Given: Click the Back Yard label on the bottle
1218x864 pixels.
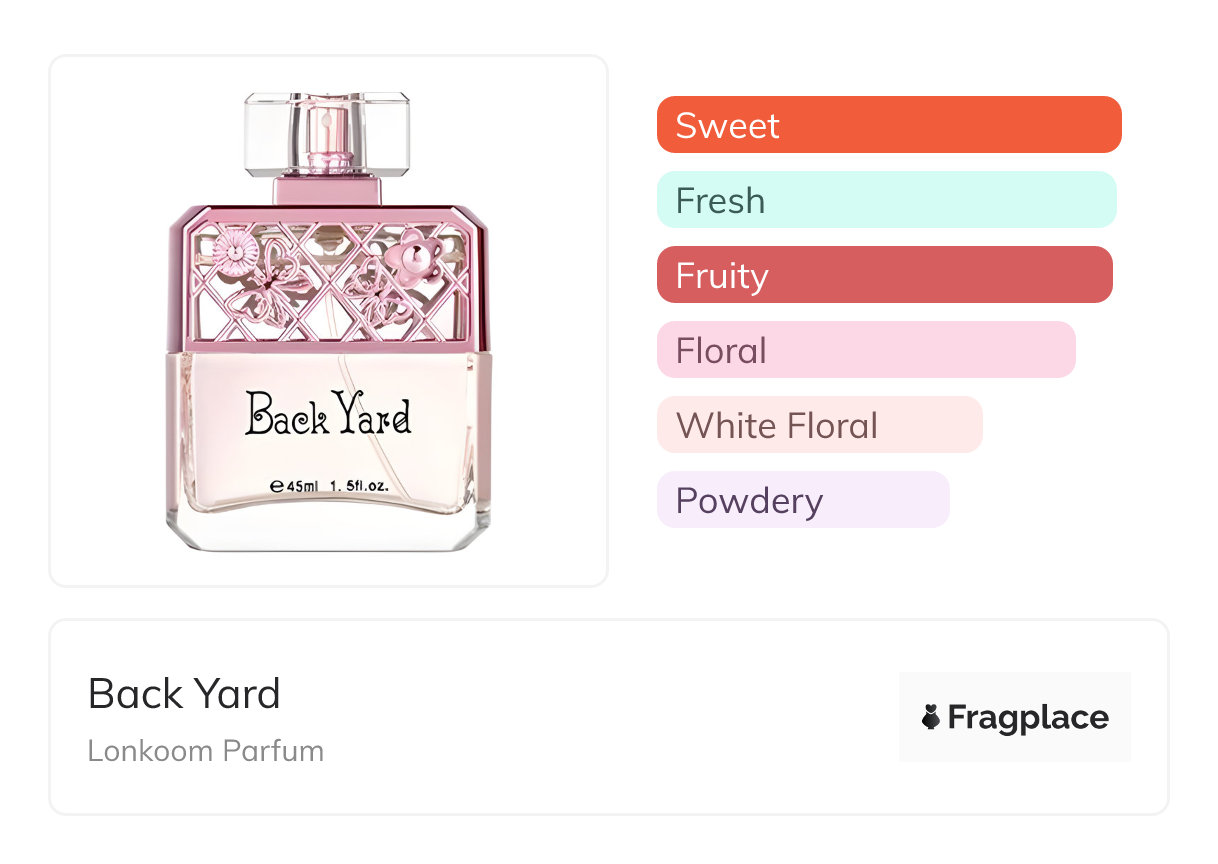Looking at the screenshot, I should point(328,414).
